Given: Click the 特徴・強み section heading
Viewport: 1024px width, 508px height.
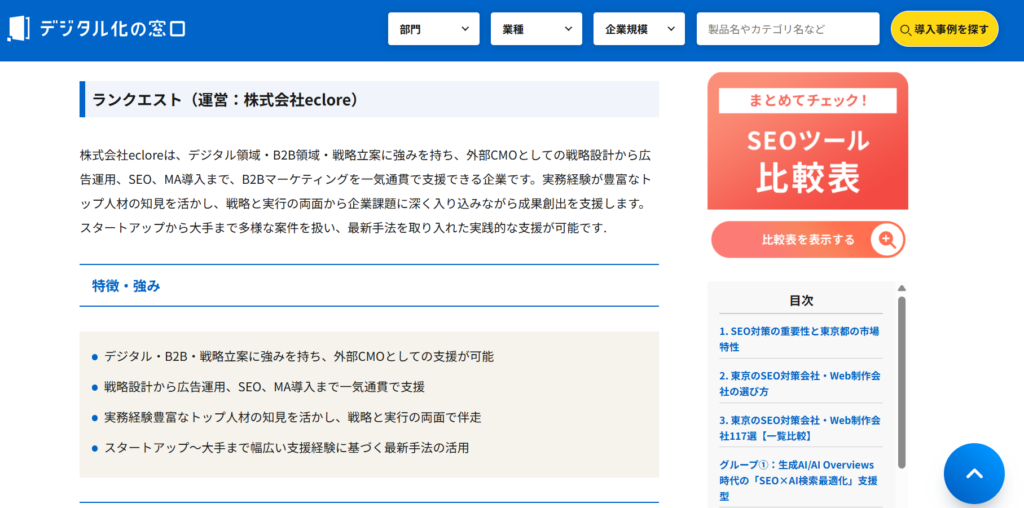Looking at the screenshot, I should coord(126,286).
